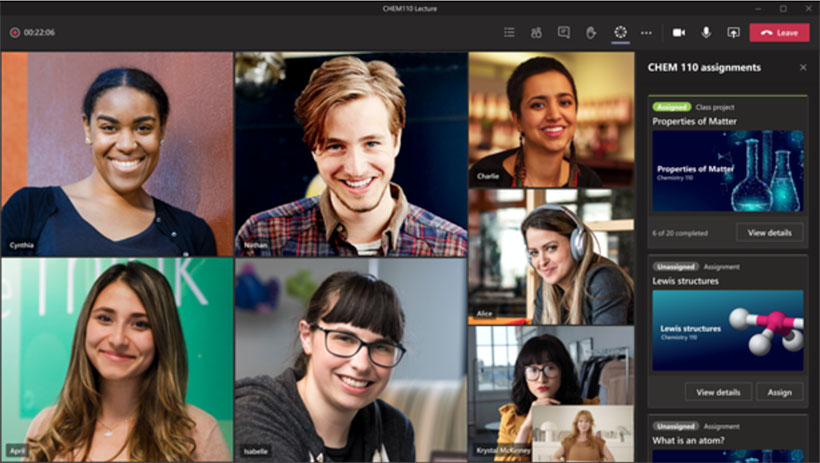Close the CHEM 110 assignments panel

(803, 67)
